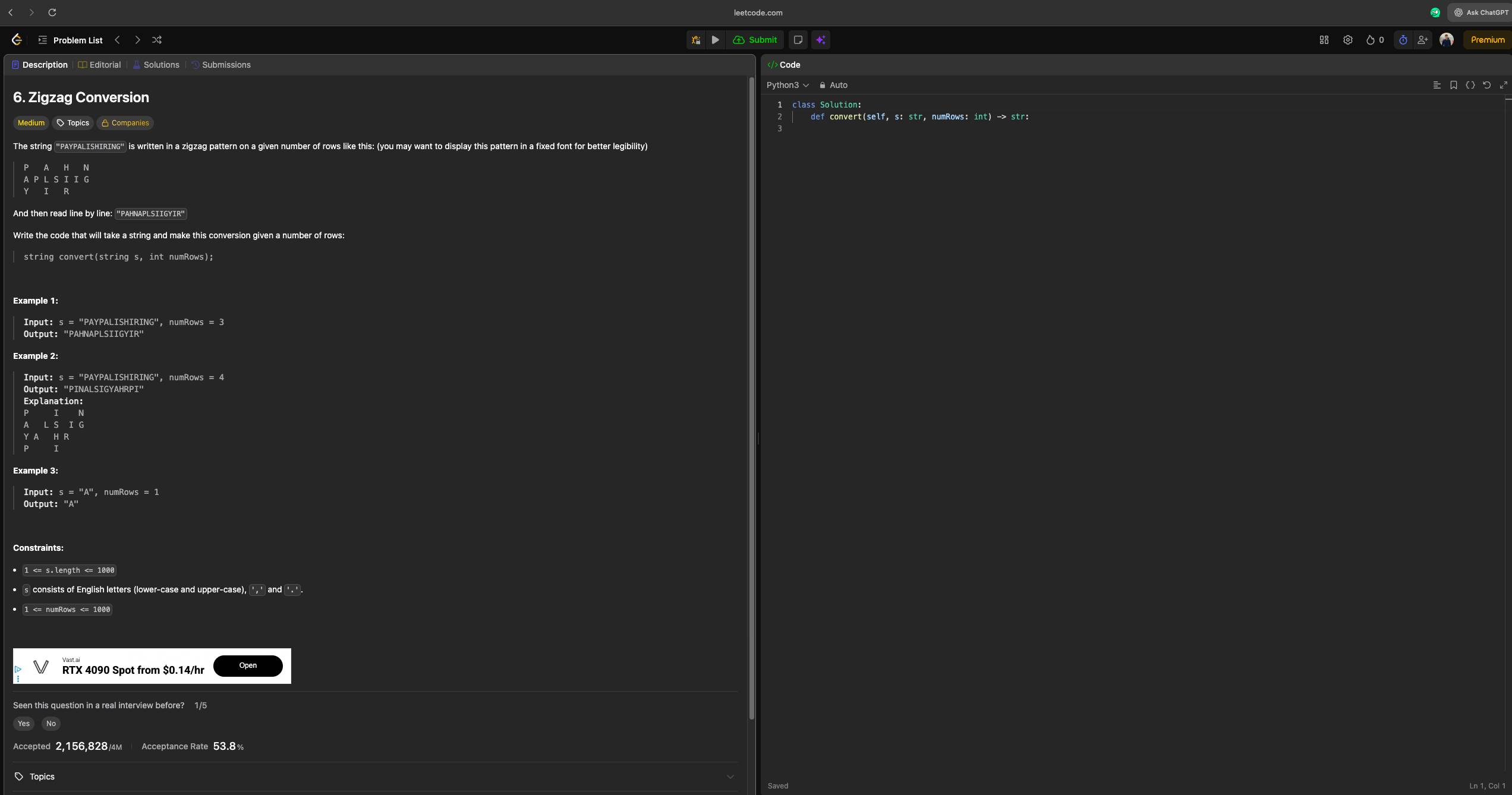
Task: Open the layout options grid icon
Action: (x=1324, y=40)
